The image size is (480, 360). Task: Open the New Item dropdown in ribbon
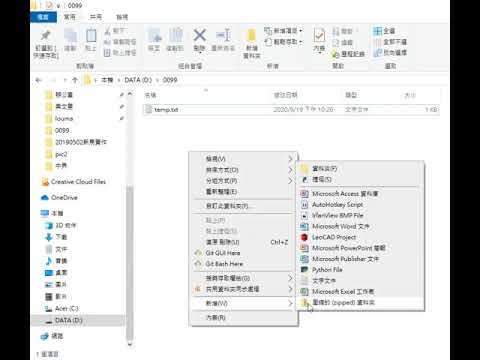point(284,31)
